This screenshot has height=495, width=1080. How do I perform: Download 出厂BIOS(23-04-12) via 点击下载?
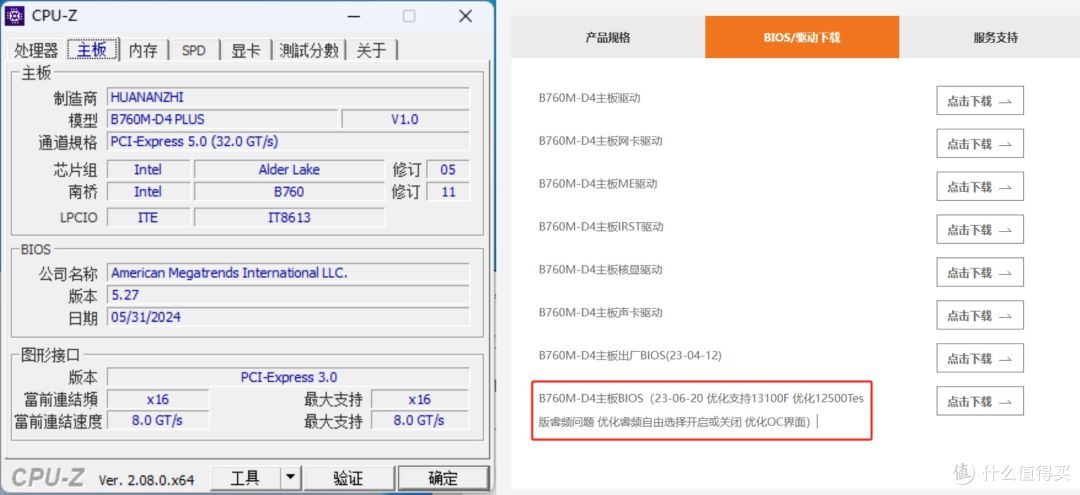tap(979, 358)
